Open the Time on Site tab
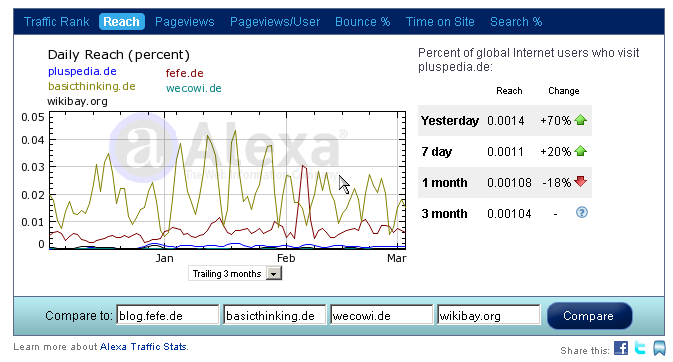 coord(440,22)
